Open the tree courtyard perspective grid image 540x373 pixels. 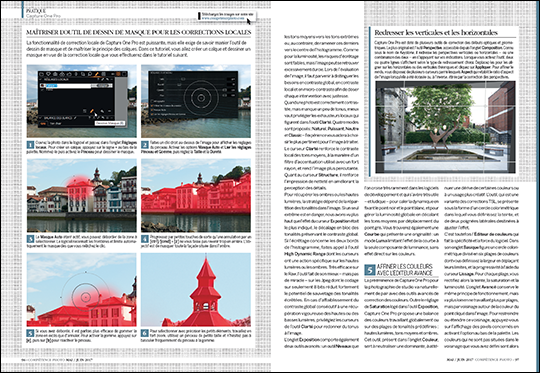[x=446, y=127]
